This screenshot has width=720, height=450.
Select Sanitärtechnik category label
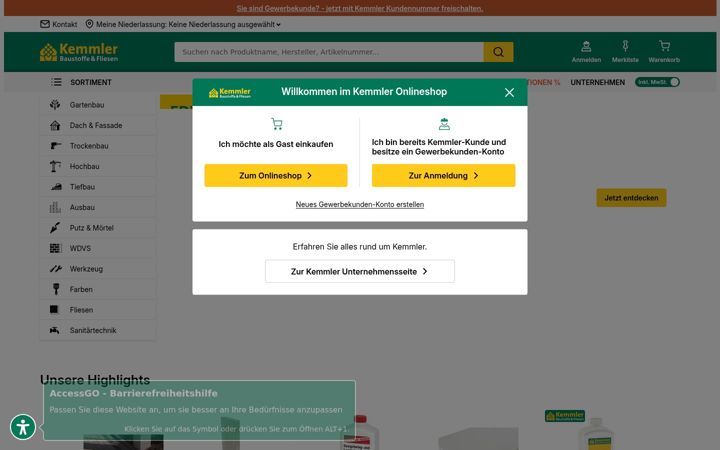coord(93,331)
